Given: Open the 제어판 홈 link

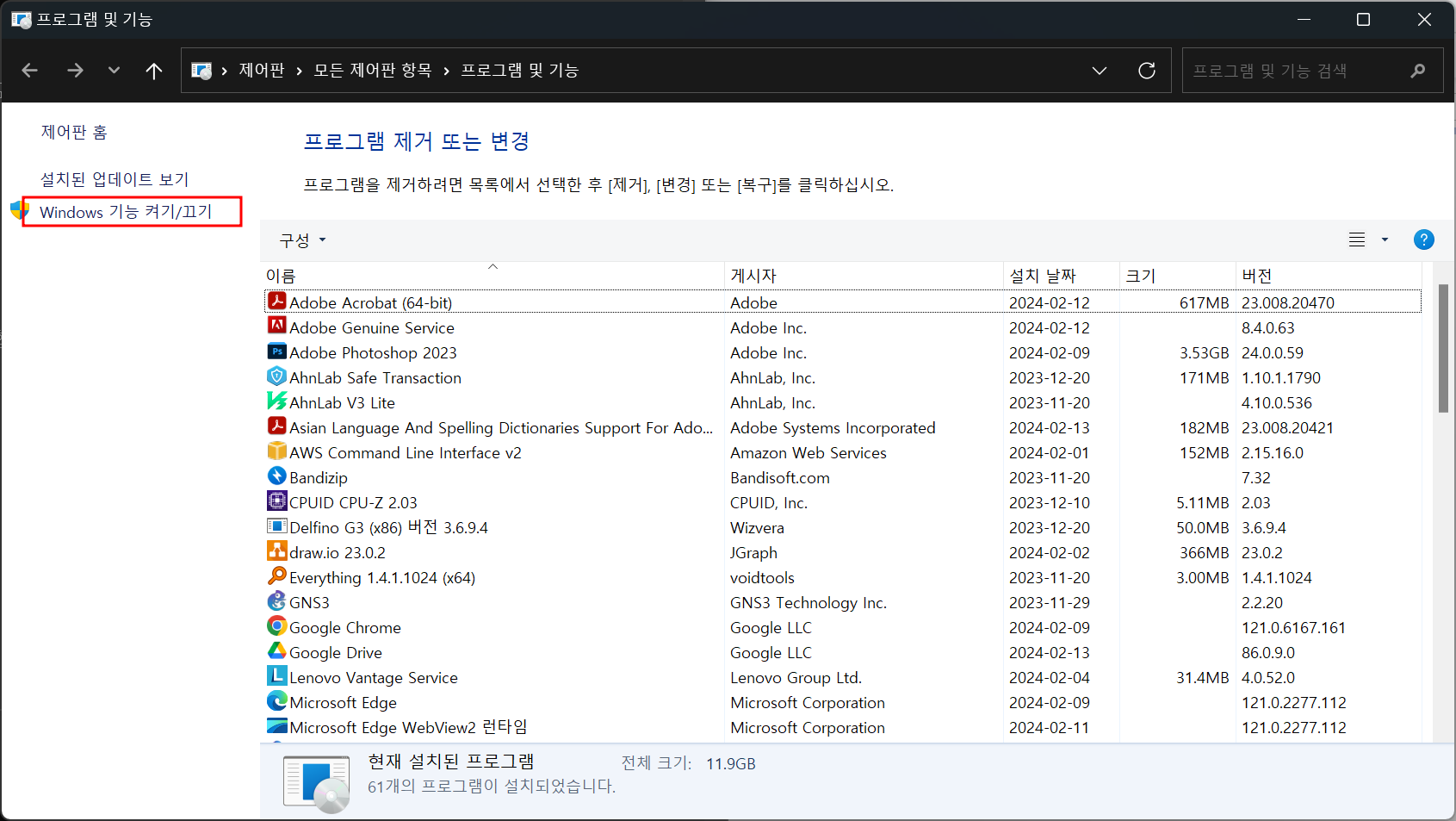Looking at the screenshot, I should coord(74,132).
